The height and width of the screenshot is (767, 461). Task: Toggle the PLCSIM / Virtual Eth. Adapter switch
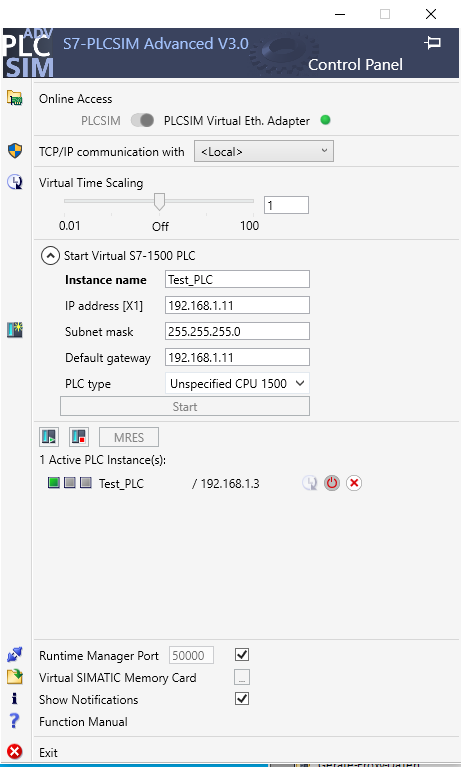(x=142, y=120)
